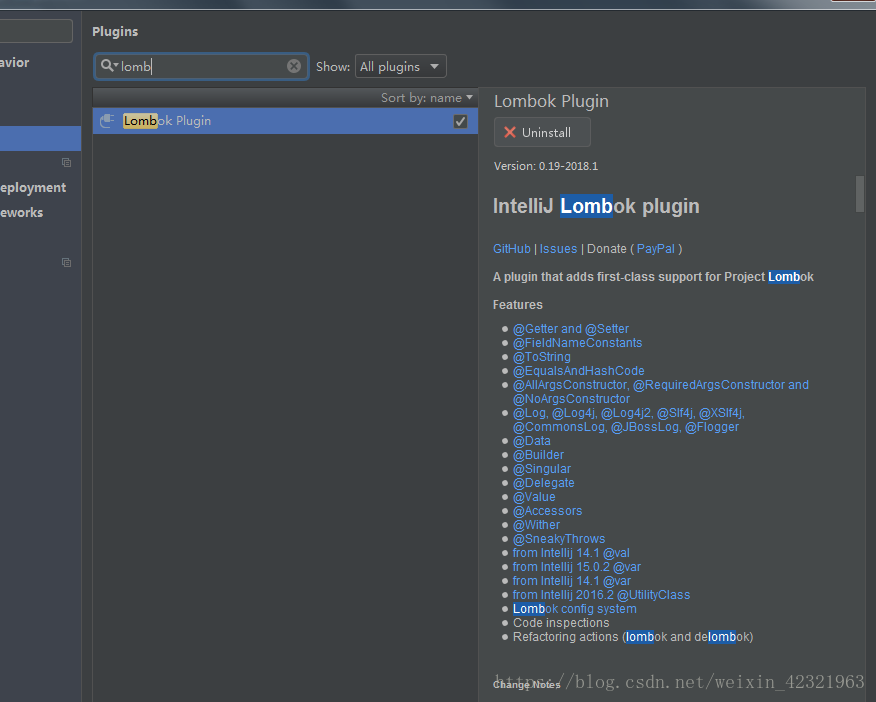Click the Features heading
Viewport: 876px width, 702px height.
(517, 305)
